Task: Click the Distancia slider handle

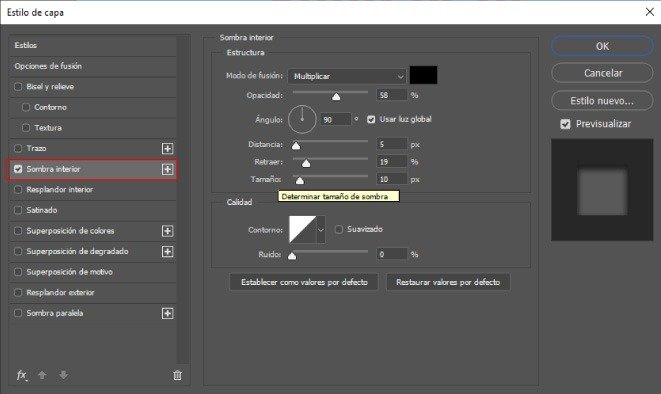Action: [296, 146]
